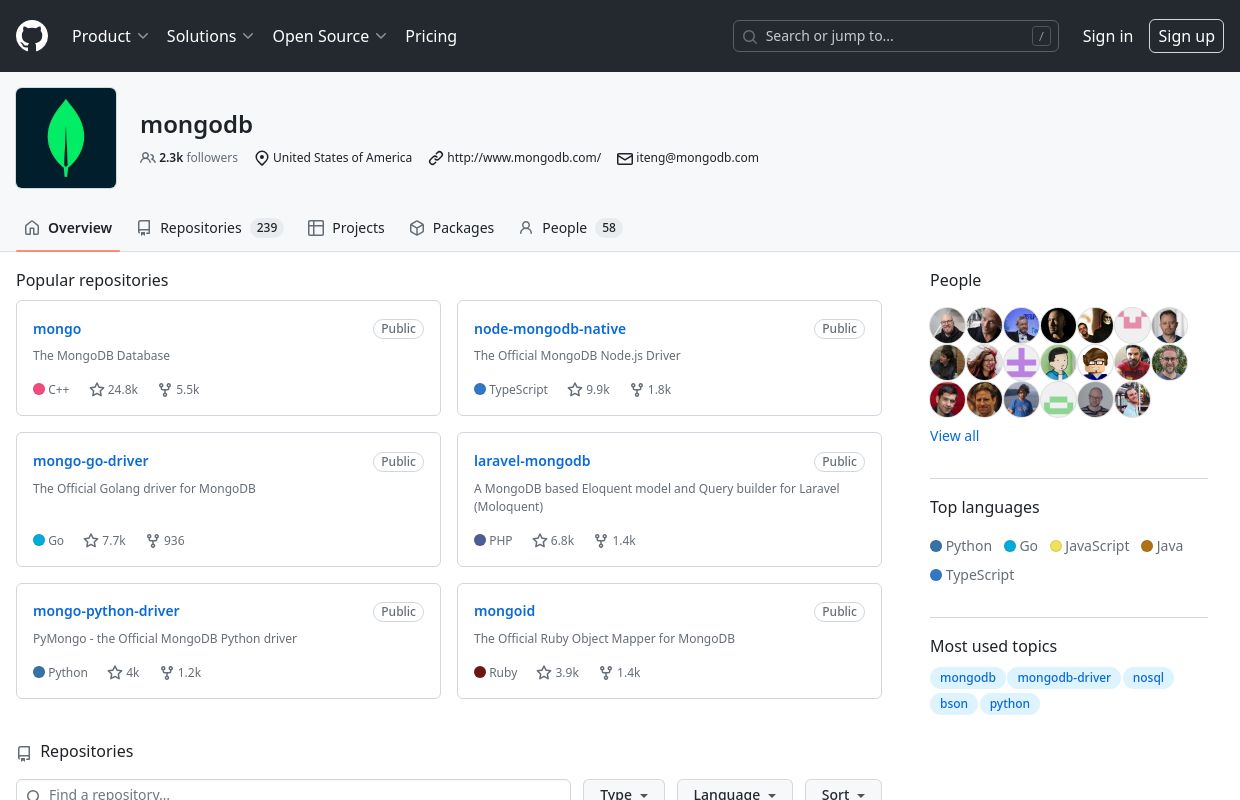This screenshot has width=1240, height=800.
Task: Expand the Open Source menu
Action: tap(330, 36)
